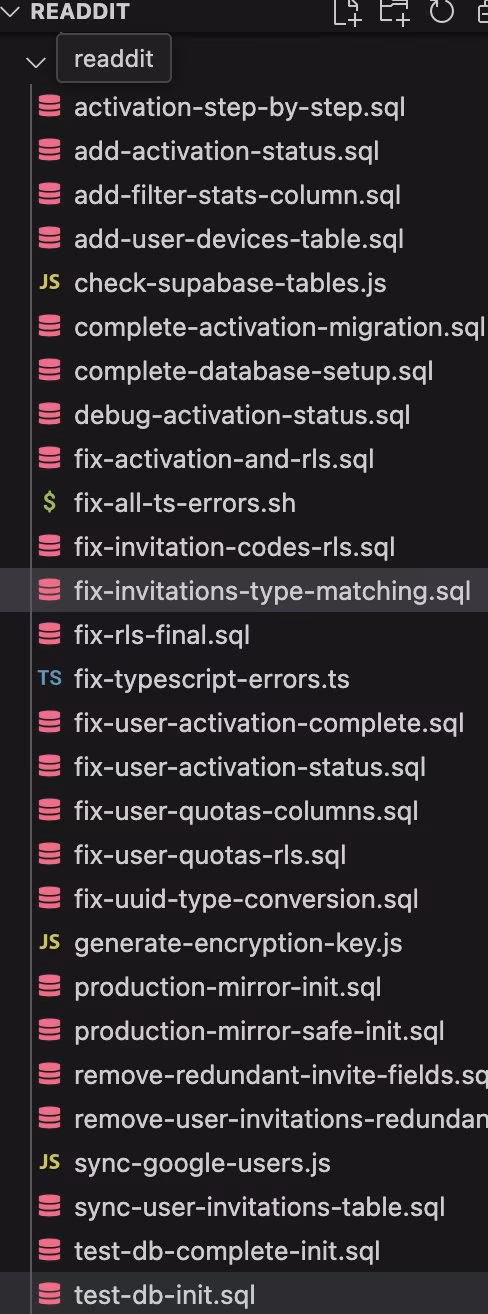Open production-mirror-init.sql
This screenshot has height=1314, width=488.
pyautogui.click(x=227, y=987)
